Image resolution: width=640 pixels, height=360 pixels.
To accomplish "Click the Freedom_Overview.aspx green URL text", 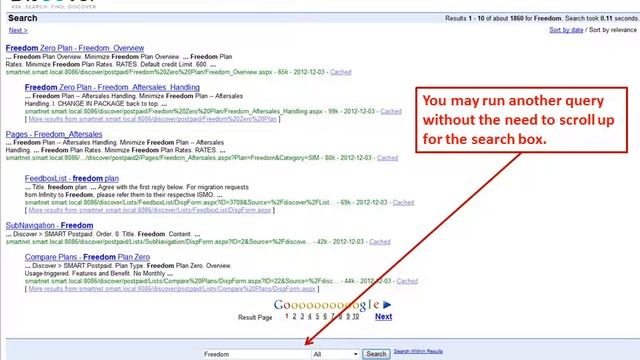I will (x=139, y=72).
